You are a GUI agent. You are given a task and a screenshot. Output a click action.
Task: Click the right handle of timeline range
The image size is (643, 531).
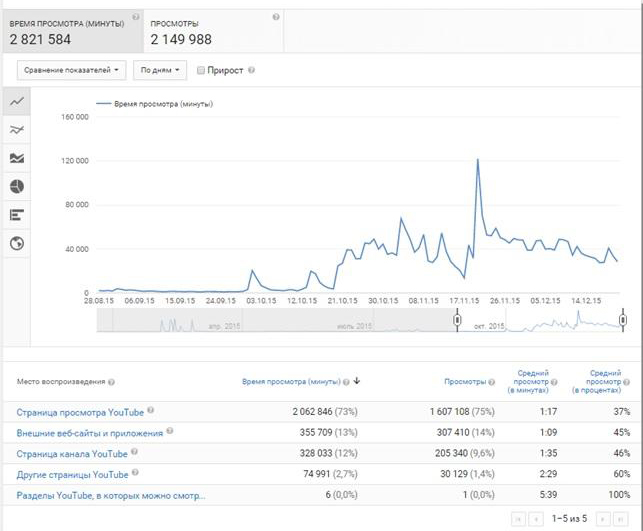click(622, 319)
